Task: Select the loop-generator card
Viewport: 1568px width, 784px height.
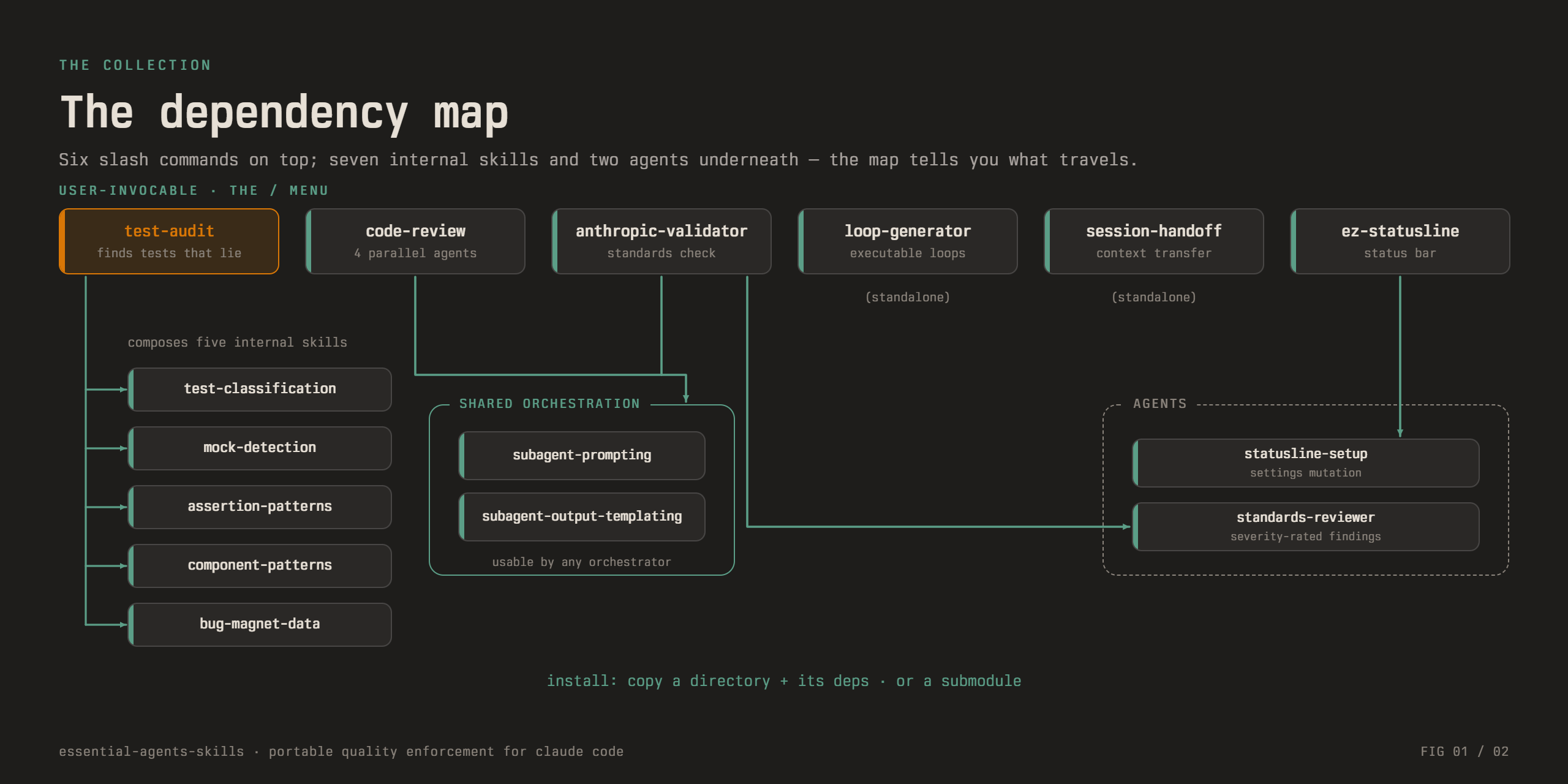Action: pos(908,241)
